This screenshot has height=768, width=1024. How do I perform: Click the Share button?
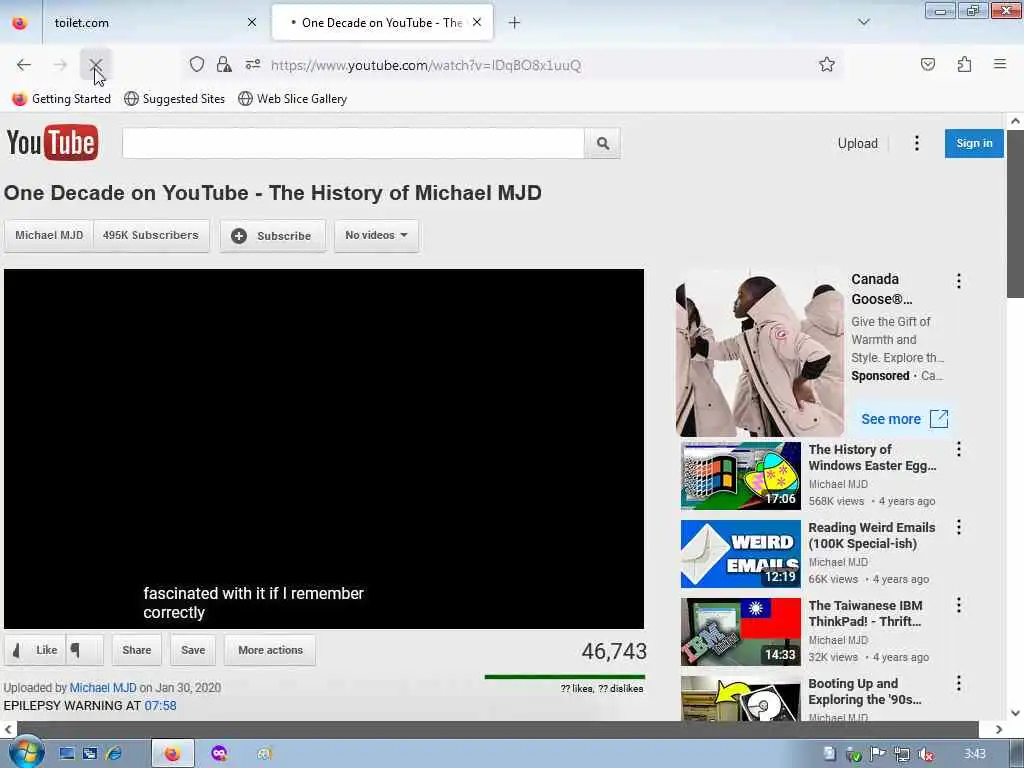click(x=136, y=650)
